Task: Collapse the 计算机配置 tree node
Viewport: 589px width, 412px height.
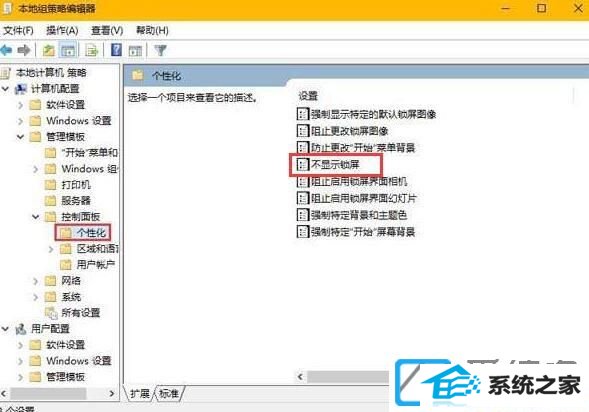Action: [5, 89]
